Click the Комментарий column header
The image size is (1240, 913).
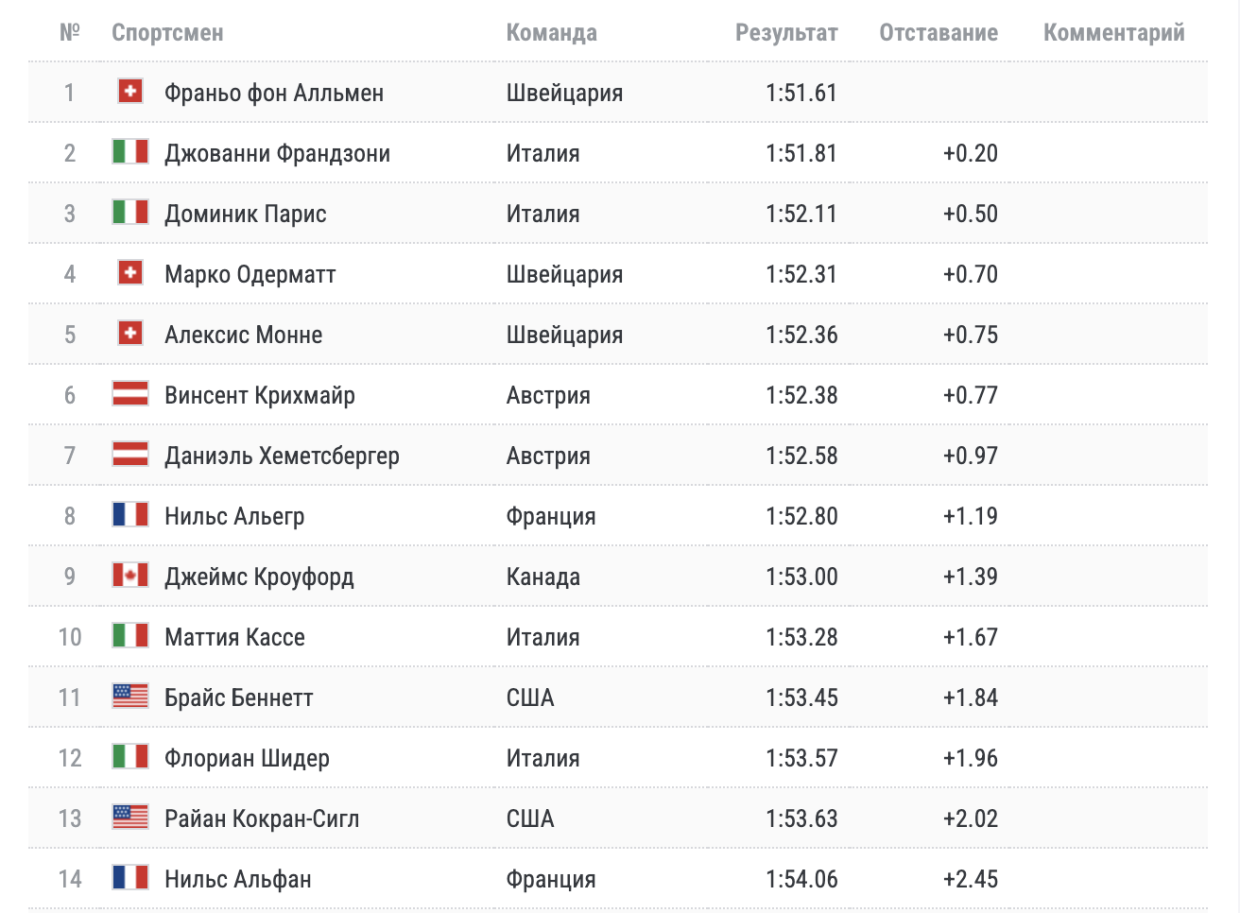(x=1113, y=33)
